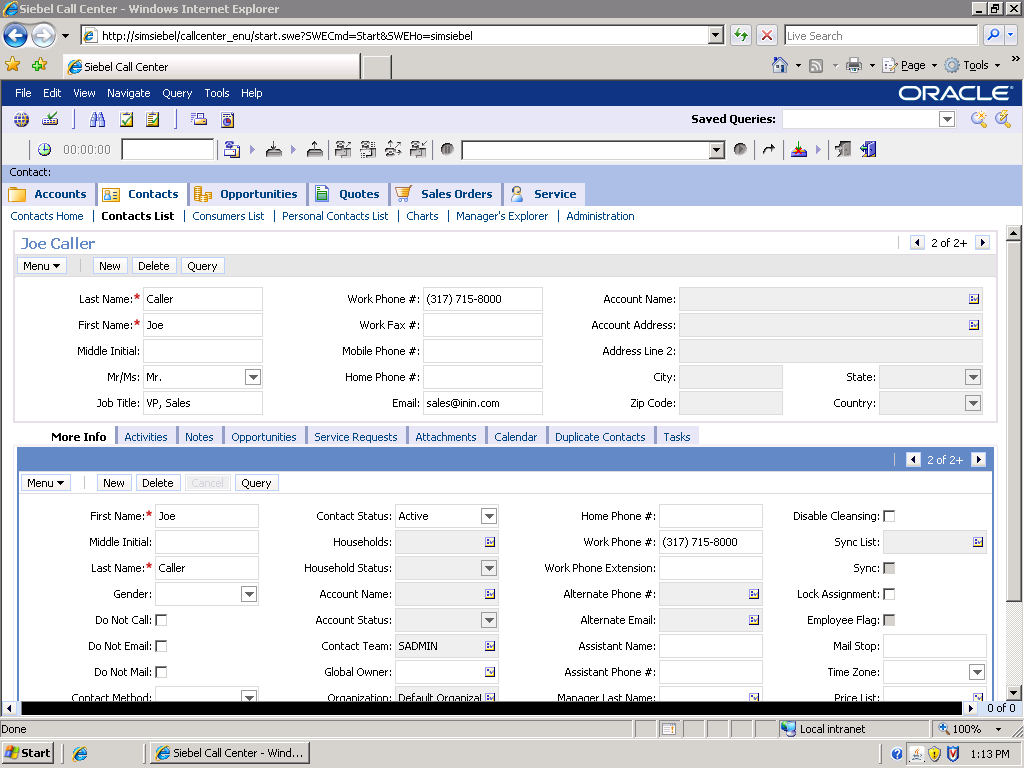Click the curved arrow forward icon
The width and height of the screenshot is (1024, 768).
768,150
